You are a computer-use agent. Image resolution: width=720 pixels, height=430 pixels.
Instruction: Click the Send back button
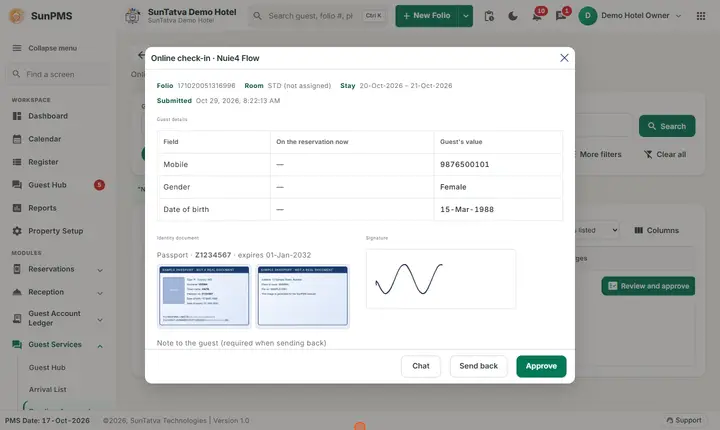pos(478,366)
